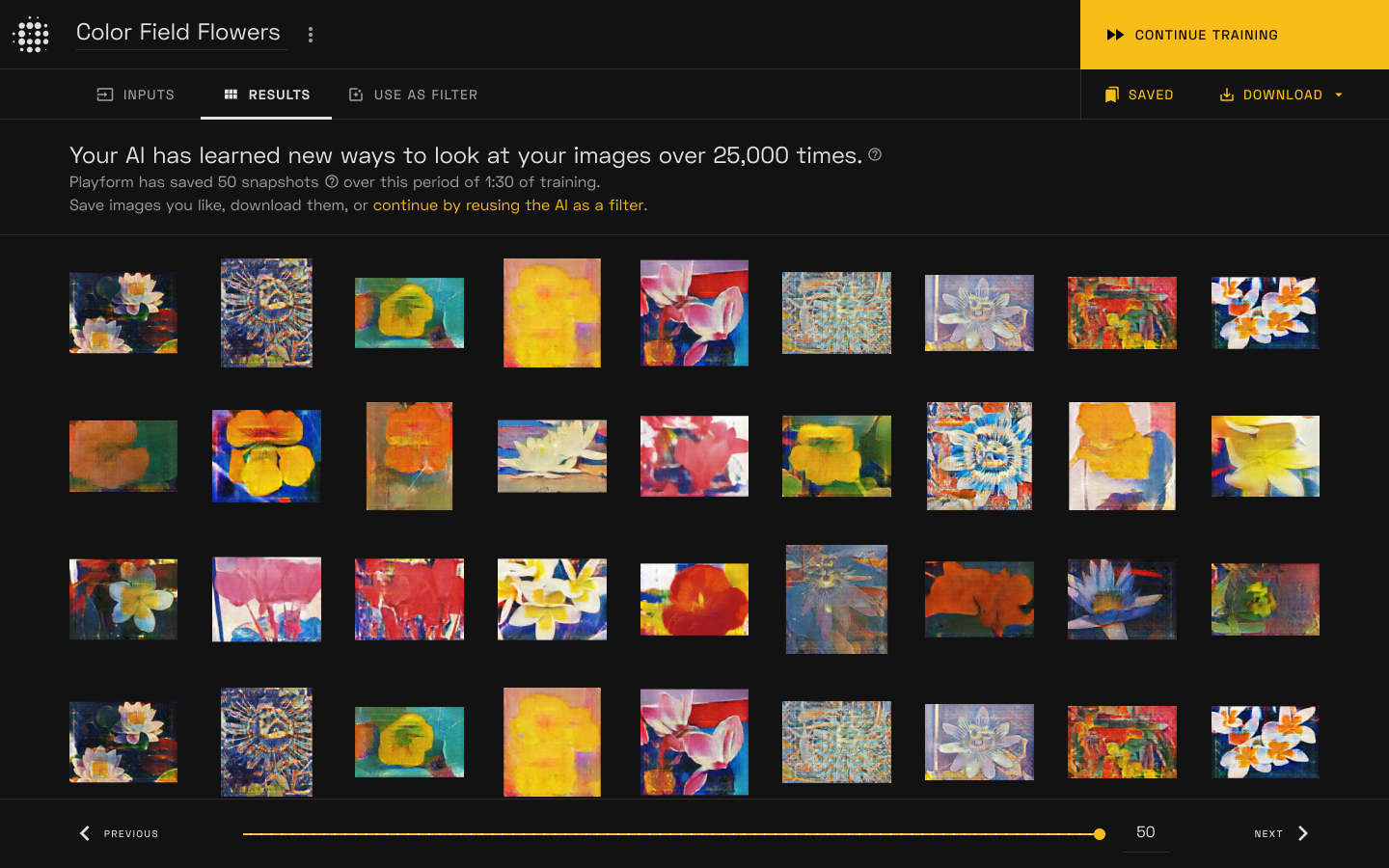
Task: Open the red poppy thumbnail on yellow background
Action: pyautogui.click(x=694, y=599)
